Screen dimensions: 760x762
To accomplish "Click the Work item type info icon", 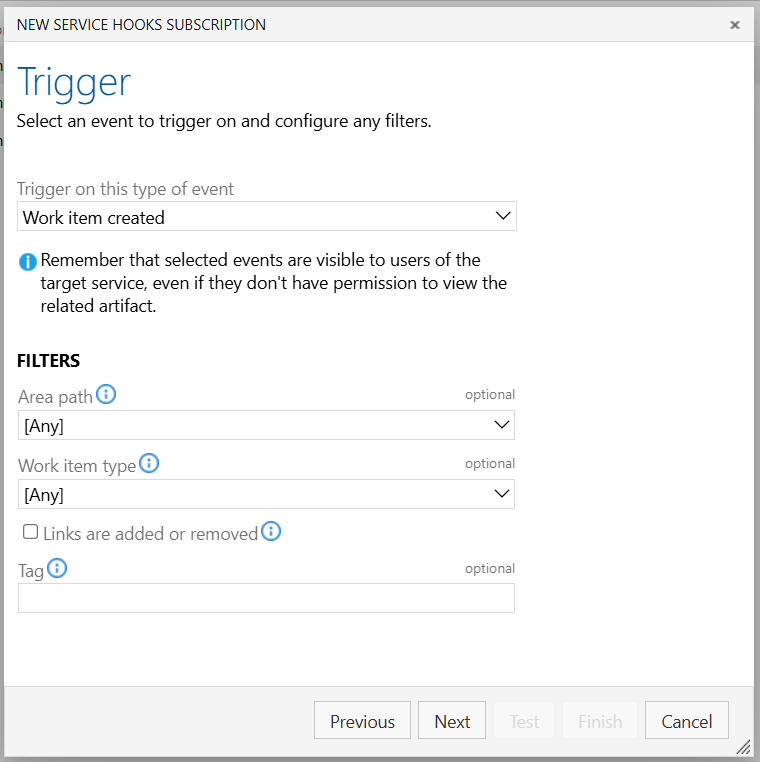I will [149, 463].
